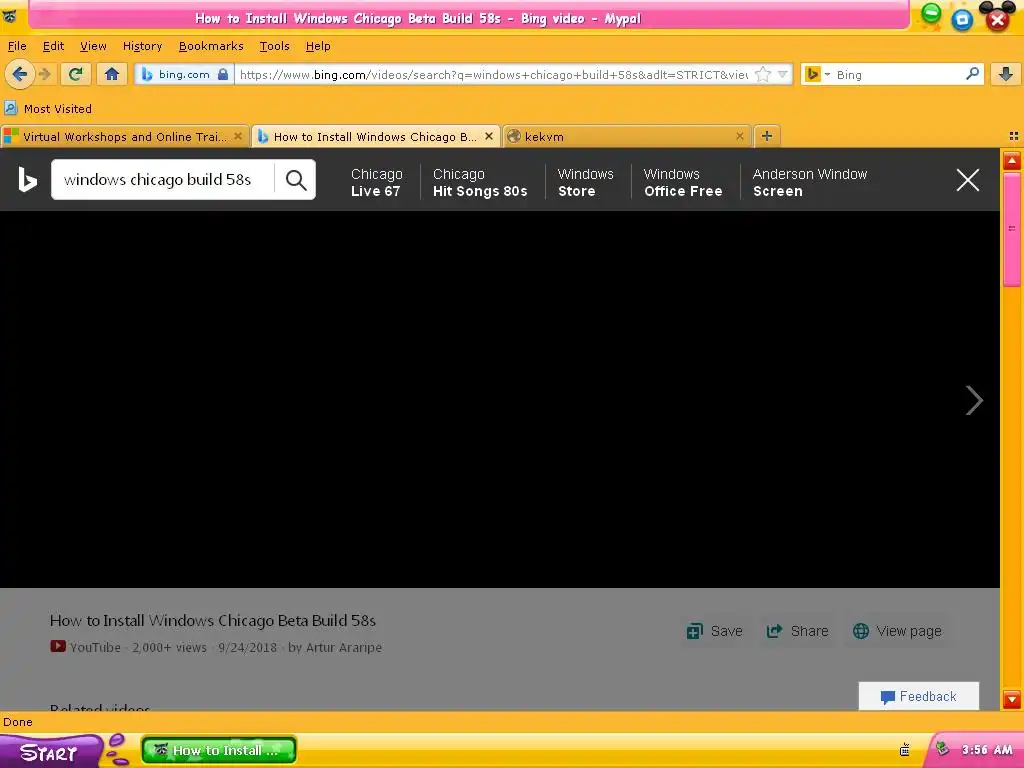Click the pink vertical scrollbar thumb
This screenshot has width=1024, height=768.
[1012, 229]
